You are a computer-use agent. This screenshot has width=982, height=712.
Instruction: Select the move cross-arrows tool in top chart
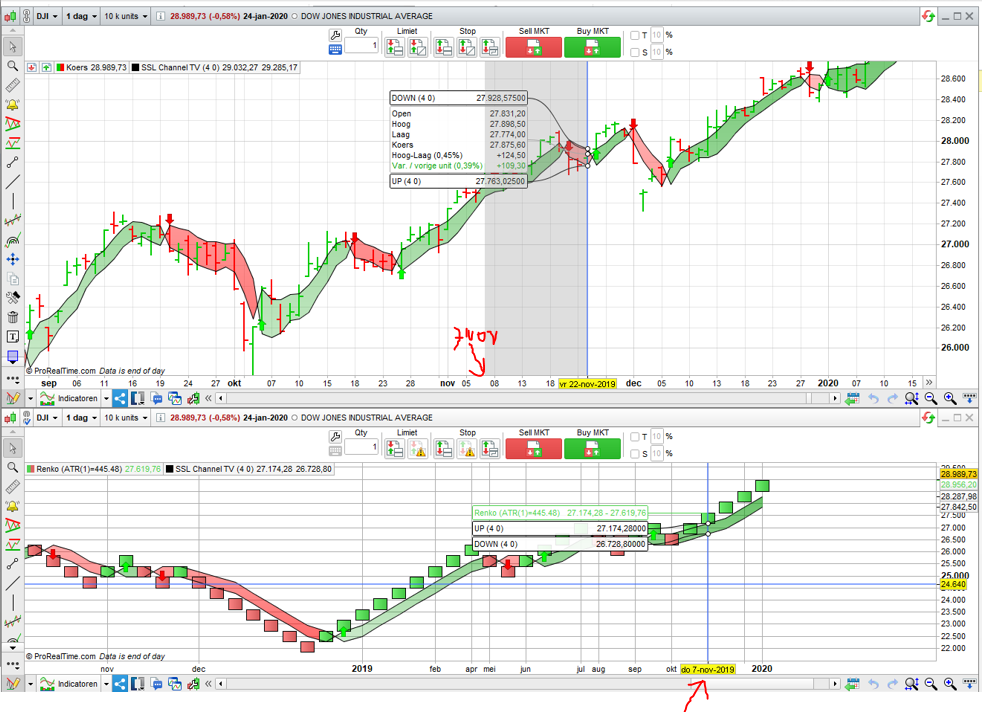13,259
